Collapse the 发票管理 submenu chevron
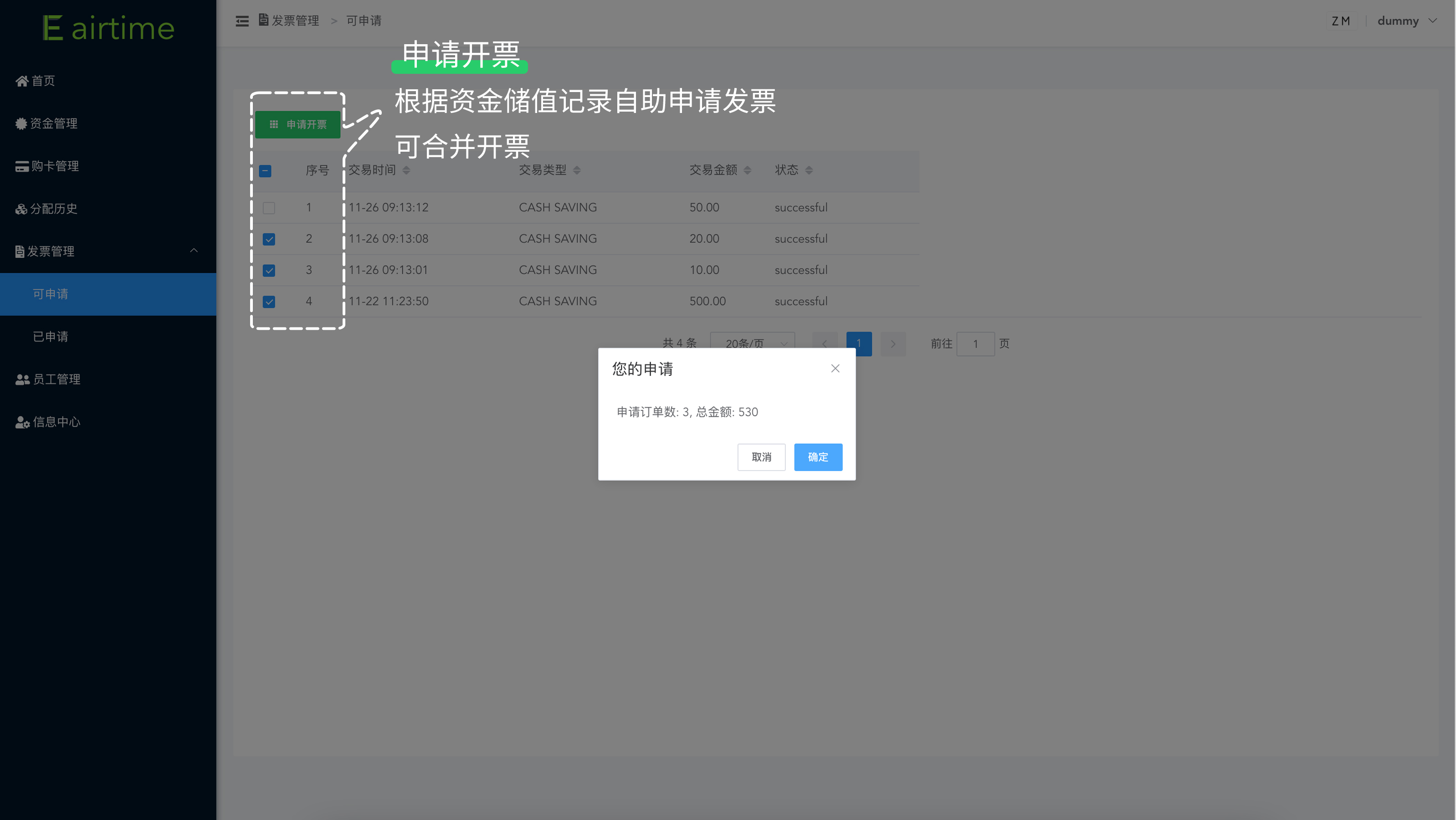 [x=194, y=251]
